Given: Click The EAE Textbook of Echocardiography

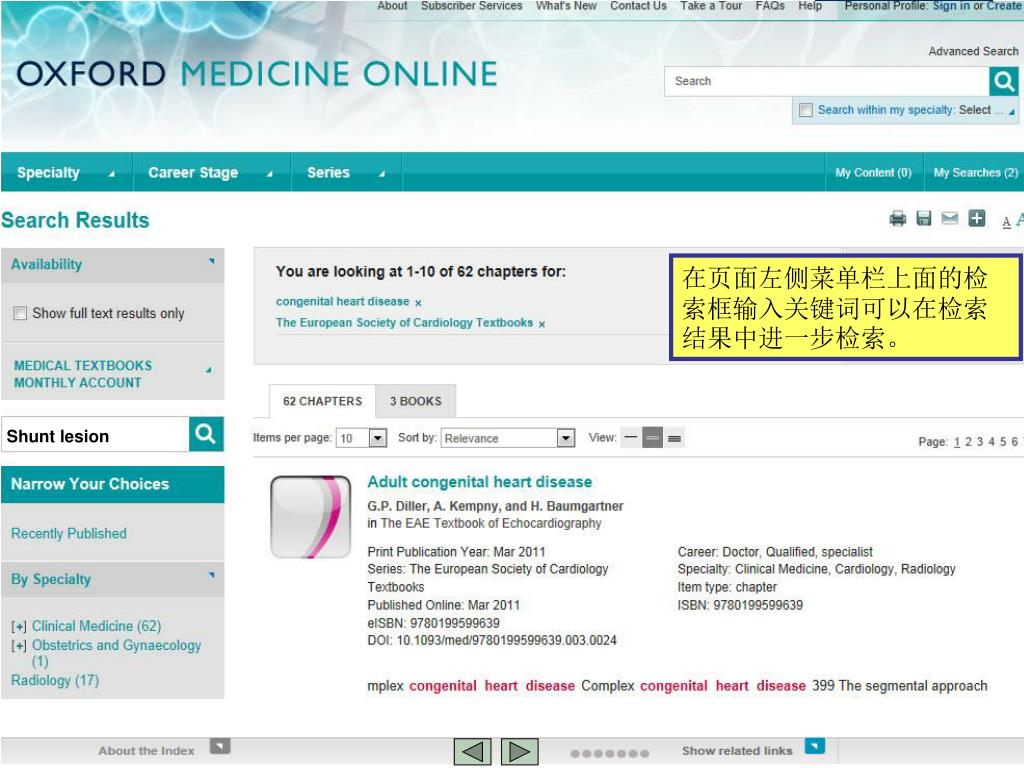Looking at the screenshot, I should [x=491, y=523].
